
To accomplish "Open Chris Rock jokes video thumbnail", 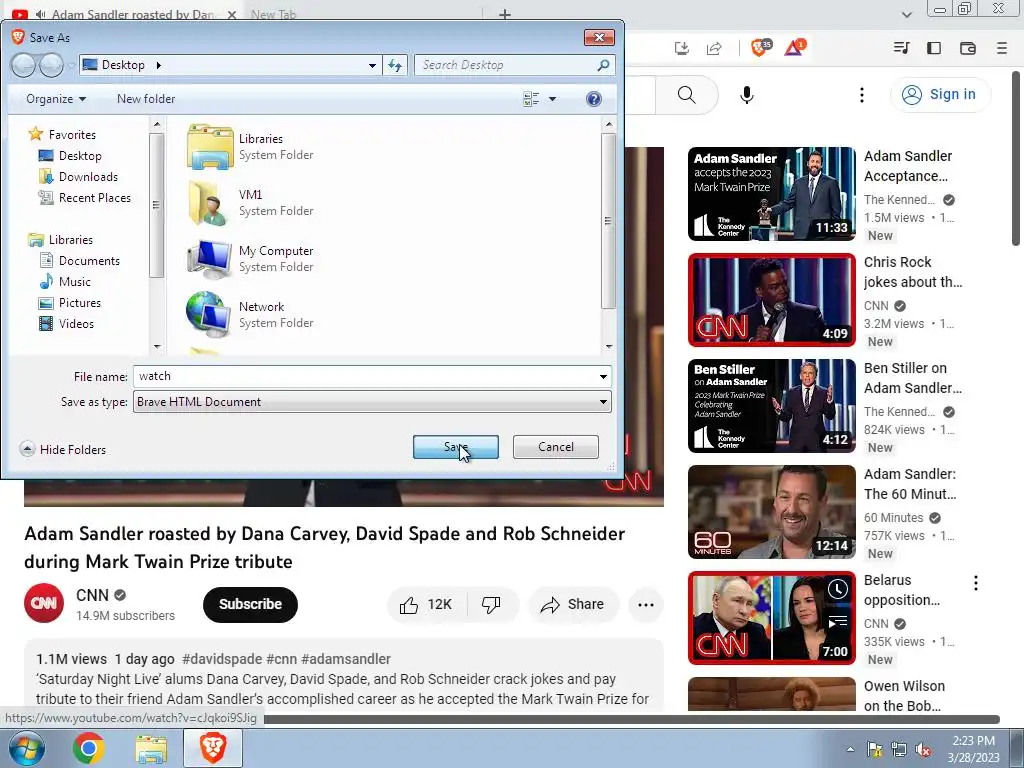I will (x=771, y=300).
